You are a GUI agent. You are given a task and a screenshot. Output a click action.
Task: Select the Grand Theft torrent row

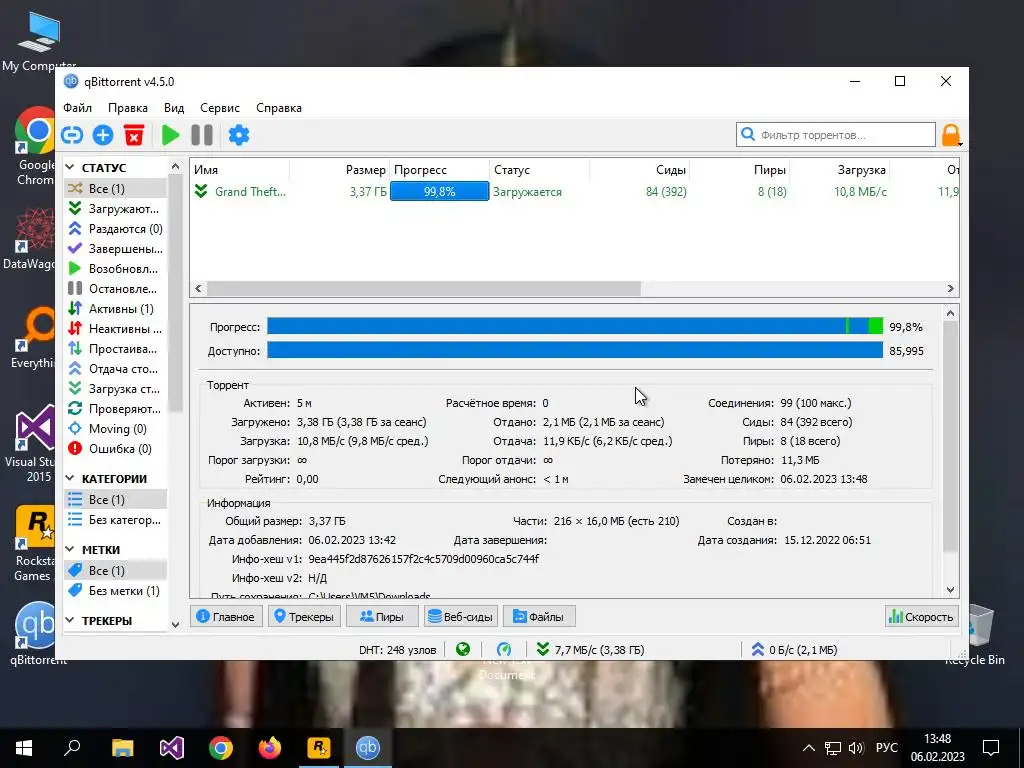pos(574,192)
